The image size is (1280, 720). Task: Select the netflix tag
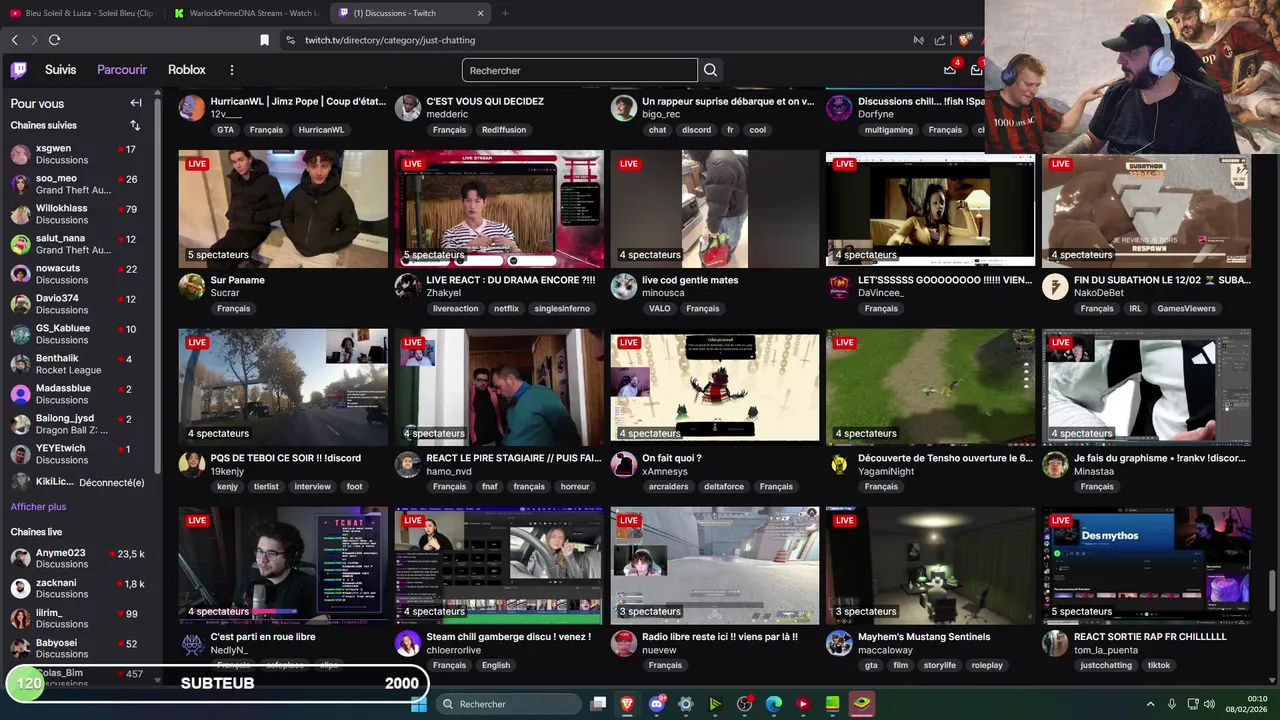(506, 309)
